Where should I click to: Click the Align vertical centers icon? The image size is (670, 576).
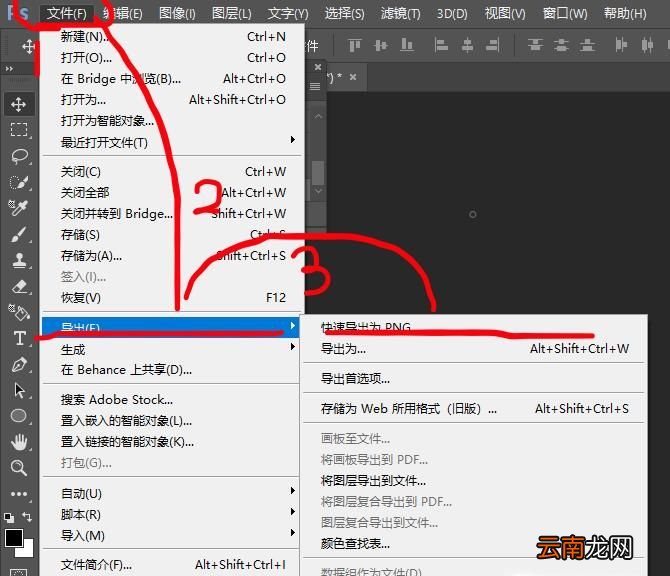click(380, 45)
